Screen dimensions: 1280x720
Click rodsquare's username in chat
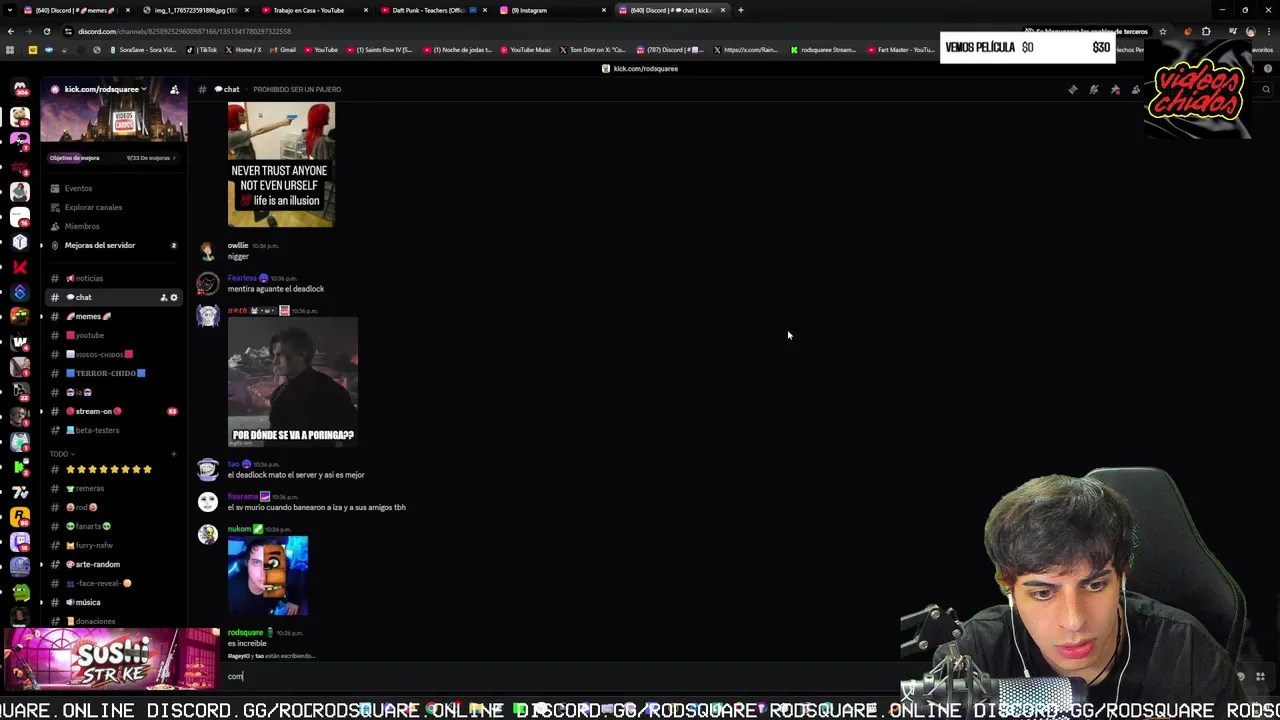coord(245,632)
